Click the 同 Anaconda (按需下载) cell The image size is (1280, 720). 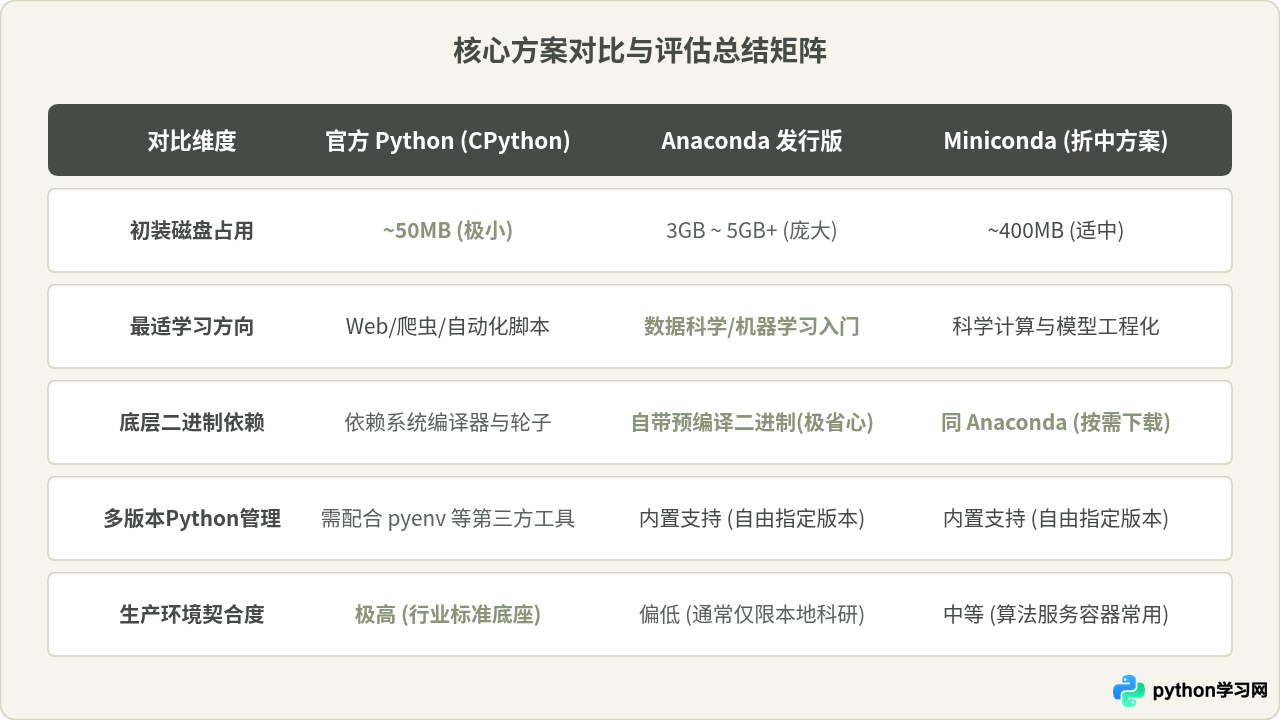point(1056,423)
